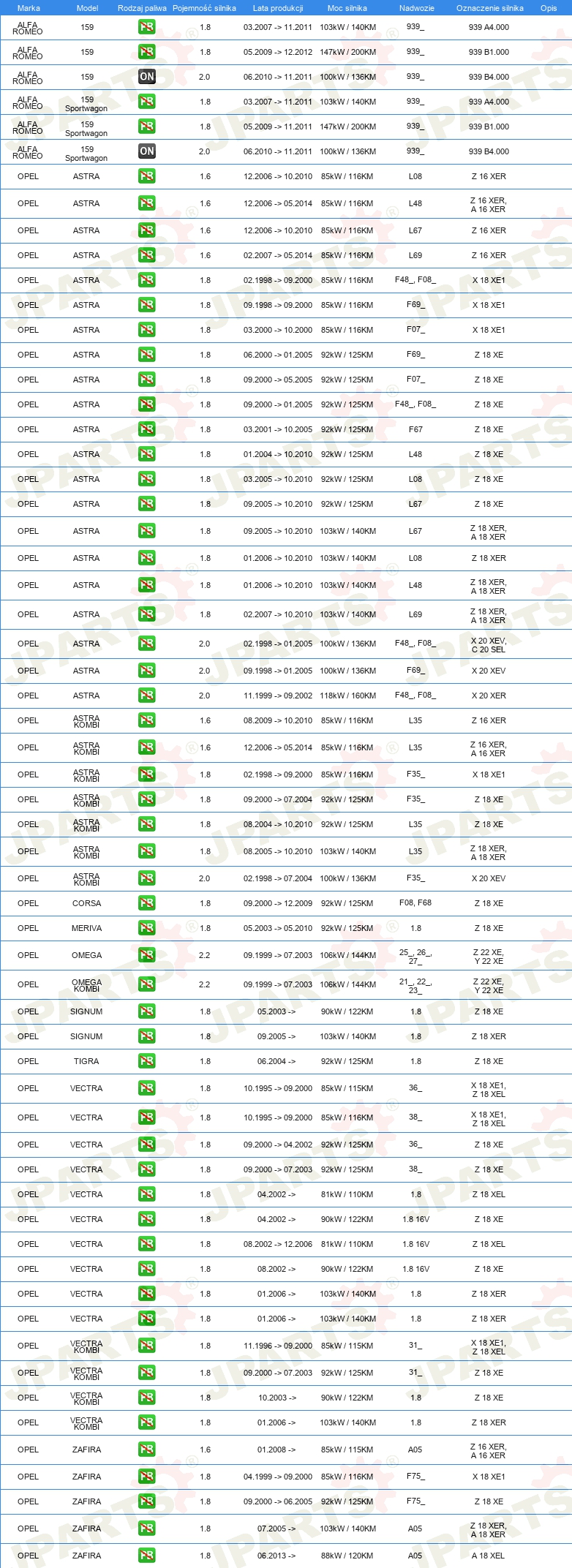Click PB icon in Signum 103kW / 140KM row
This screenshot has height=1568, width=572.
[x=147, y=1036]
